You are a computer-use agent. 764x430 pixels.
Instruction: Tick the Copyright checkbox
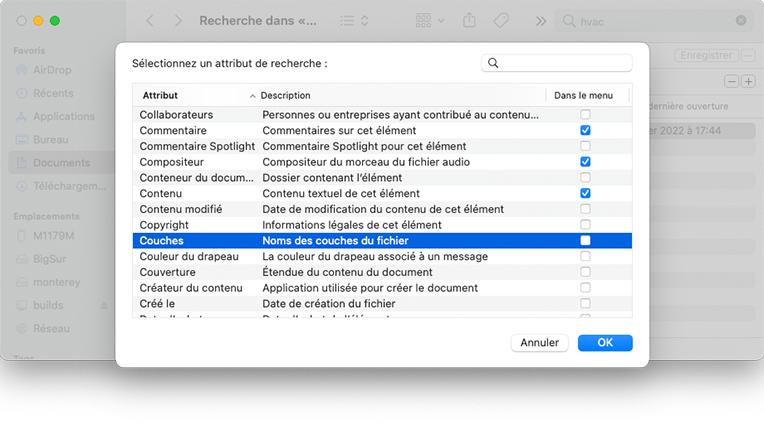pyautogui.click(x=585, y=225)
